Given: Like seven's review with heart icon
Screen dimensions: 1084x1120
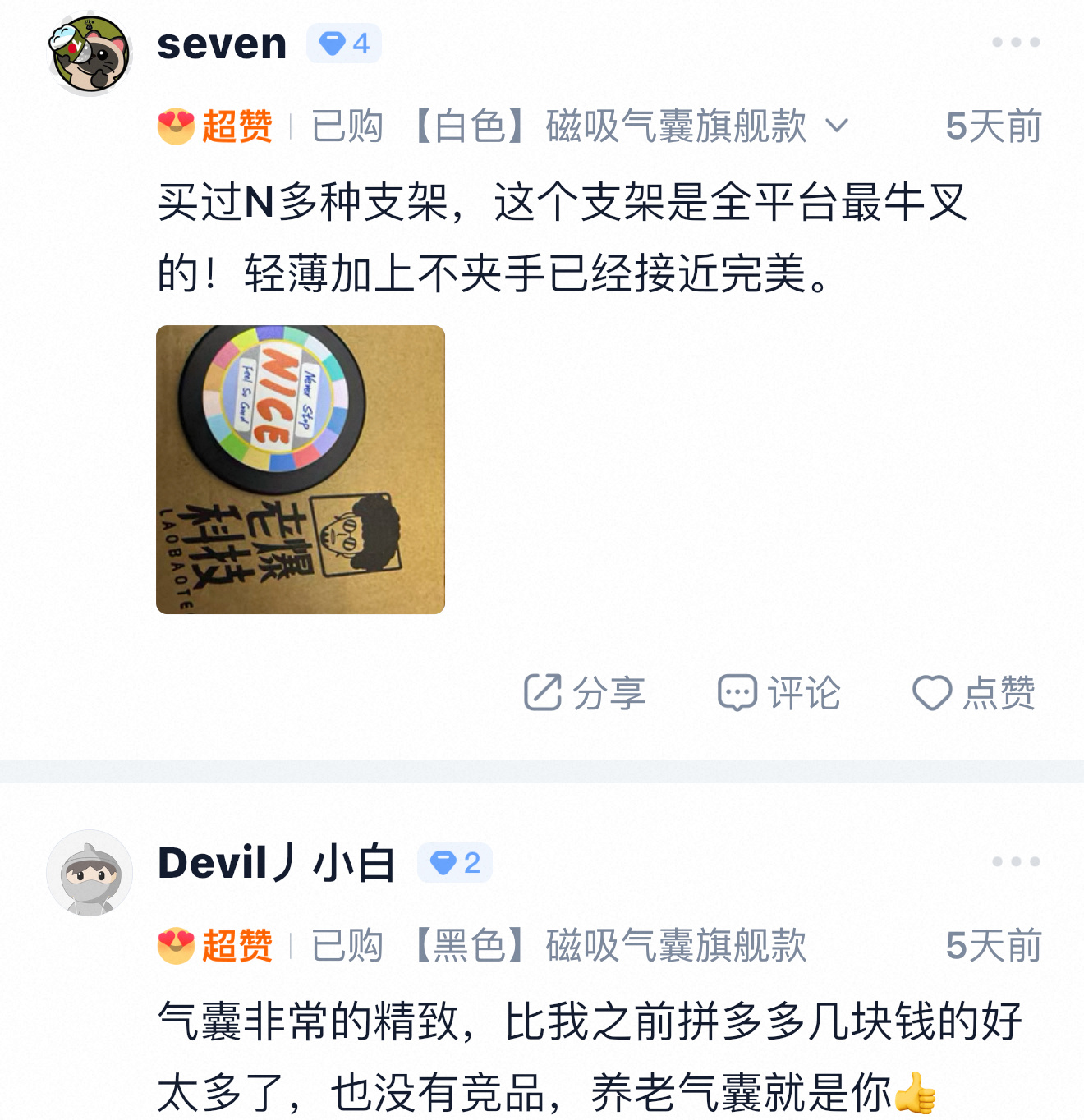Looking at the screenshot, I should pyautogui.click(x=932, y=692).
